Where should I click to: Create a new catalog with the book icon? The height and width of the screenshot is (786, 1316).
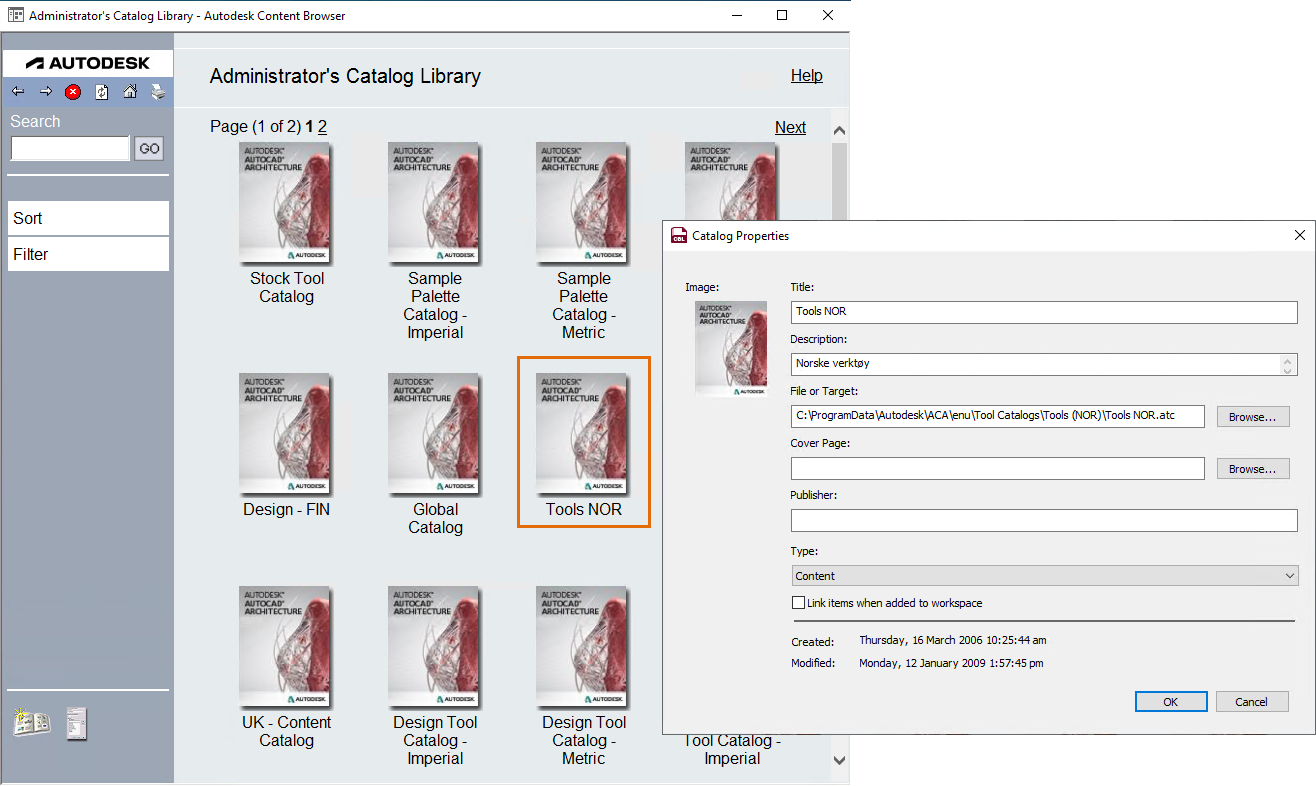31,722
